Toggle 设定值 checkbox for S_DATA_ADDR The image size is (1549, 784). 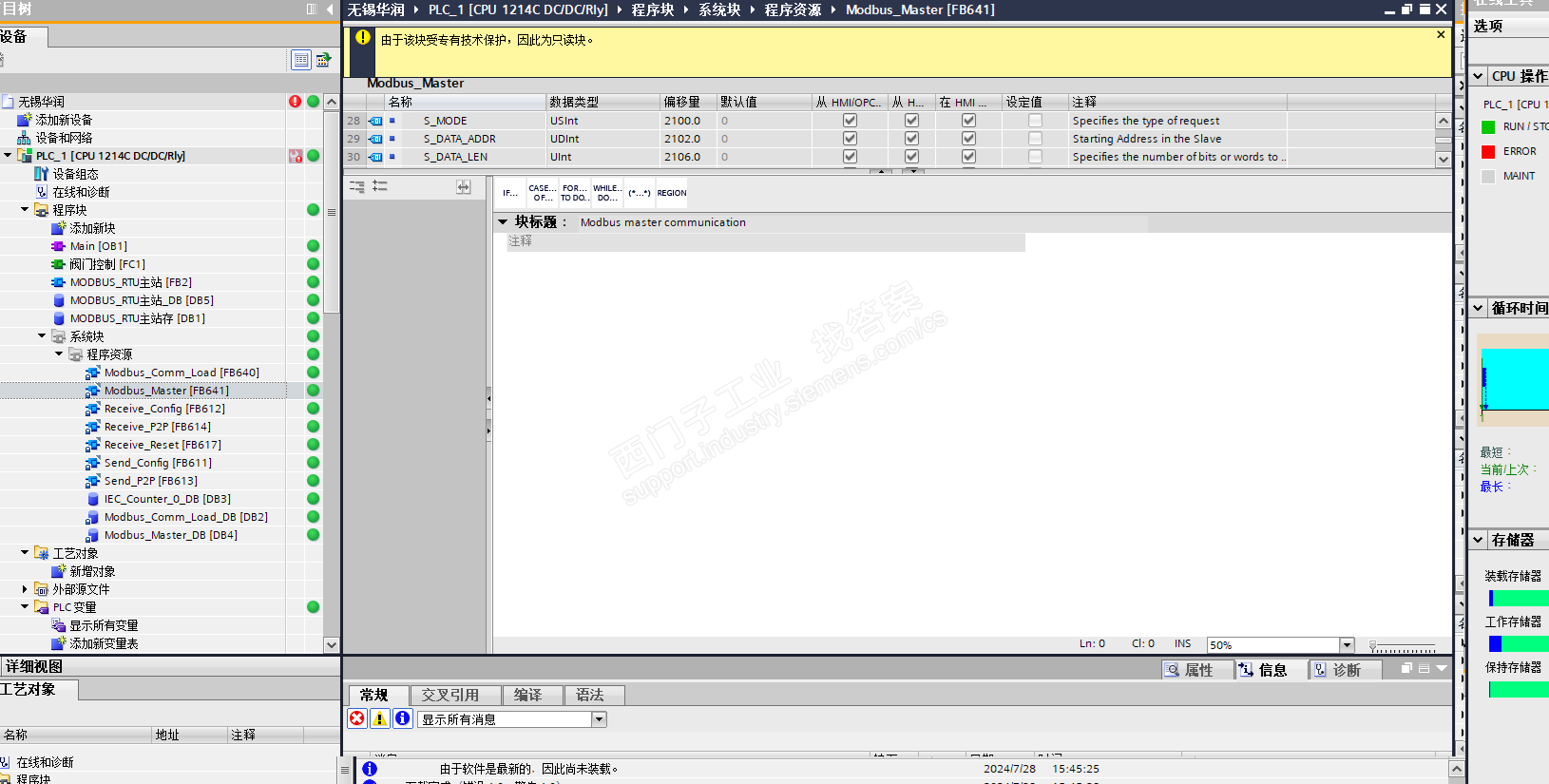tap(1035, 139)
